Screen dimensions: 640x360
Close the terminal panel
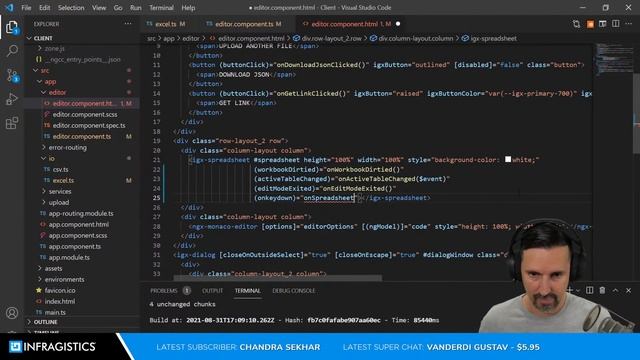point(629,290)
